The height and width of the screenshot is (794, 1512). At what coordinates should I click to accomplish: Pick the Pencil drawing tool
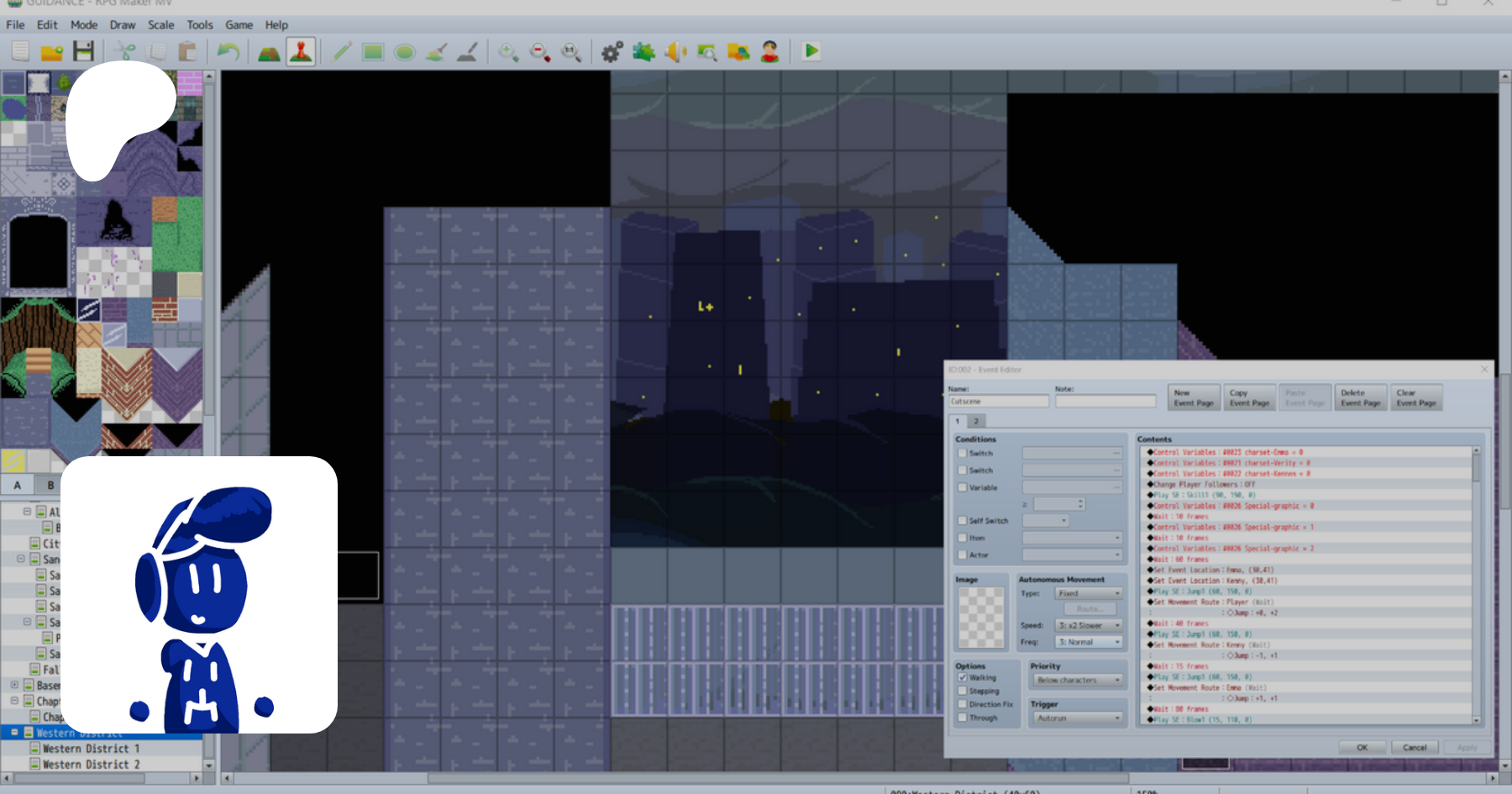coord(341,52)
